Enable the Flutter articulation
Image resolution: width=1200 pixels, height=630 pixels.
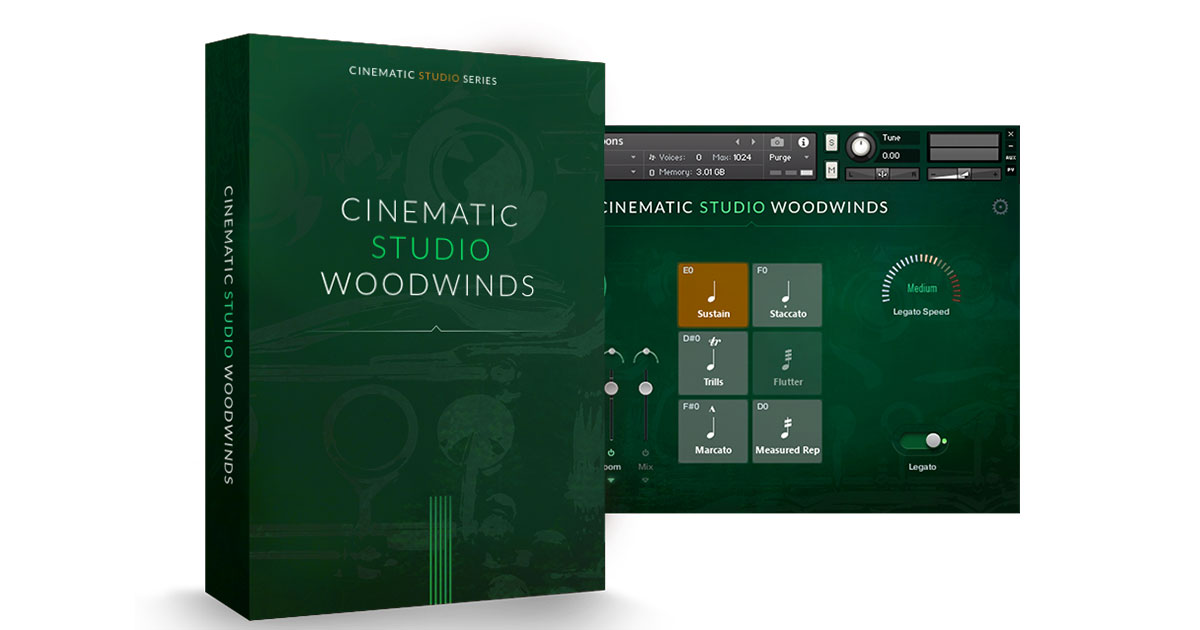point(787,363)
